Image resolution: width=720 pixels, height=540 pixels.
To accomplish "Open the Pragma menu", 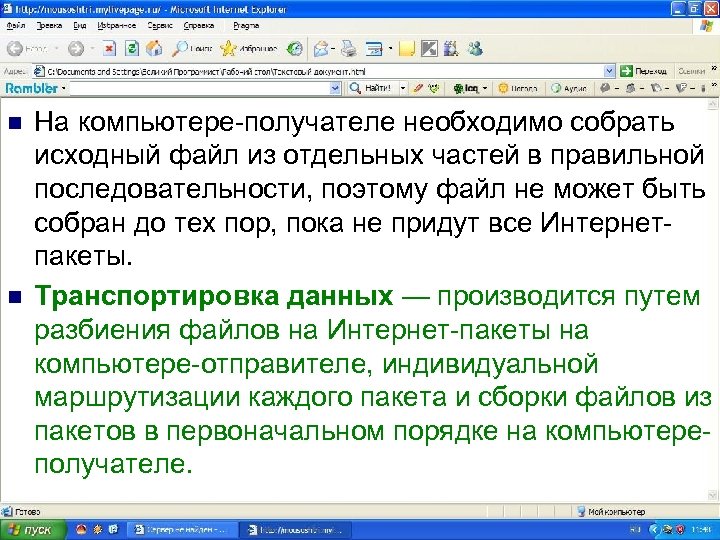I will (x=246, y=26).
